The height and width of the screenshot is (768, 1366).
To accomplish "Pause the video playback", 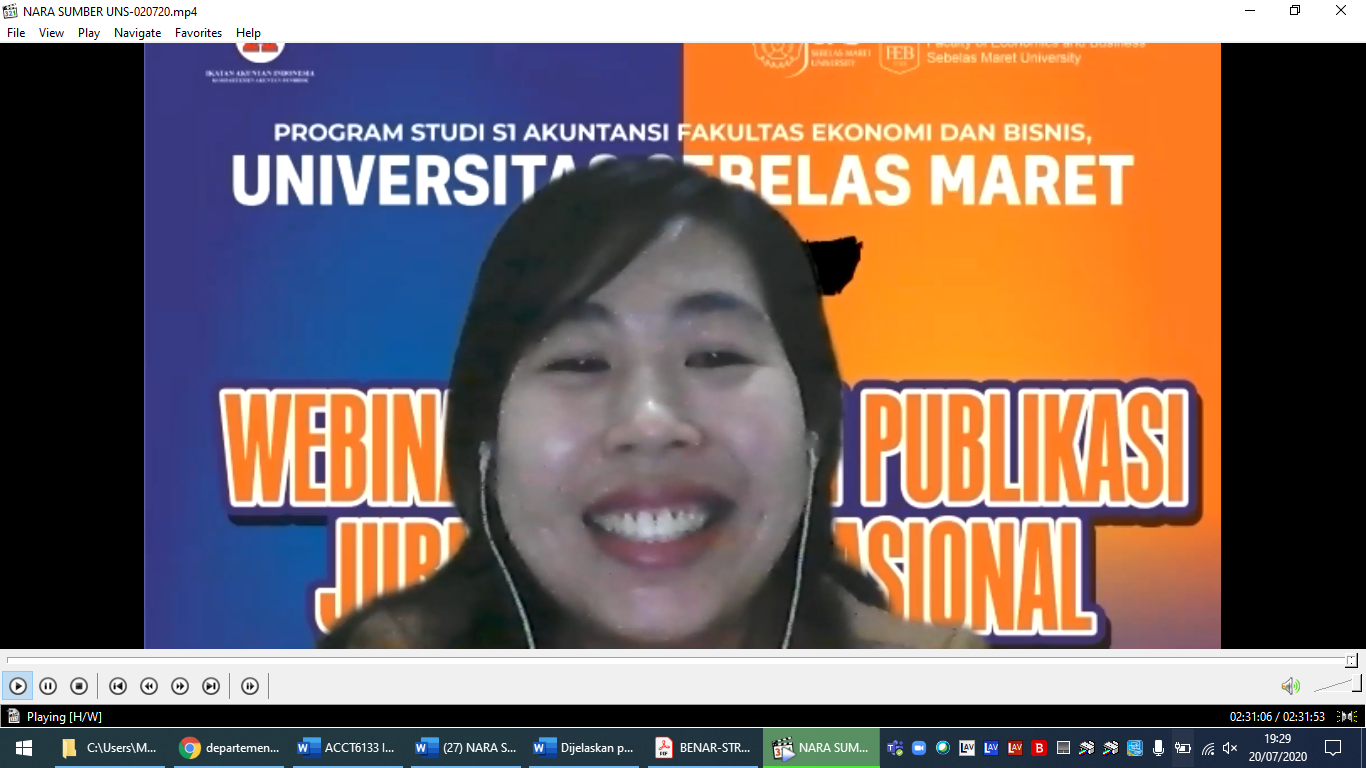I will click(x=48, y=686).
